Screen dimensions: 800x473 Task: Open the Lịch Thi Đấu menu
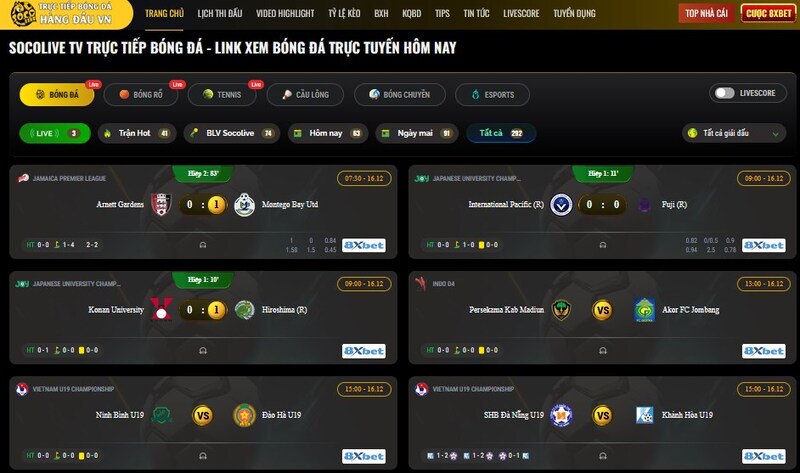[x=219, y=14]
